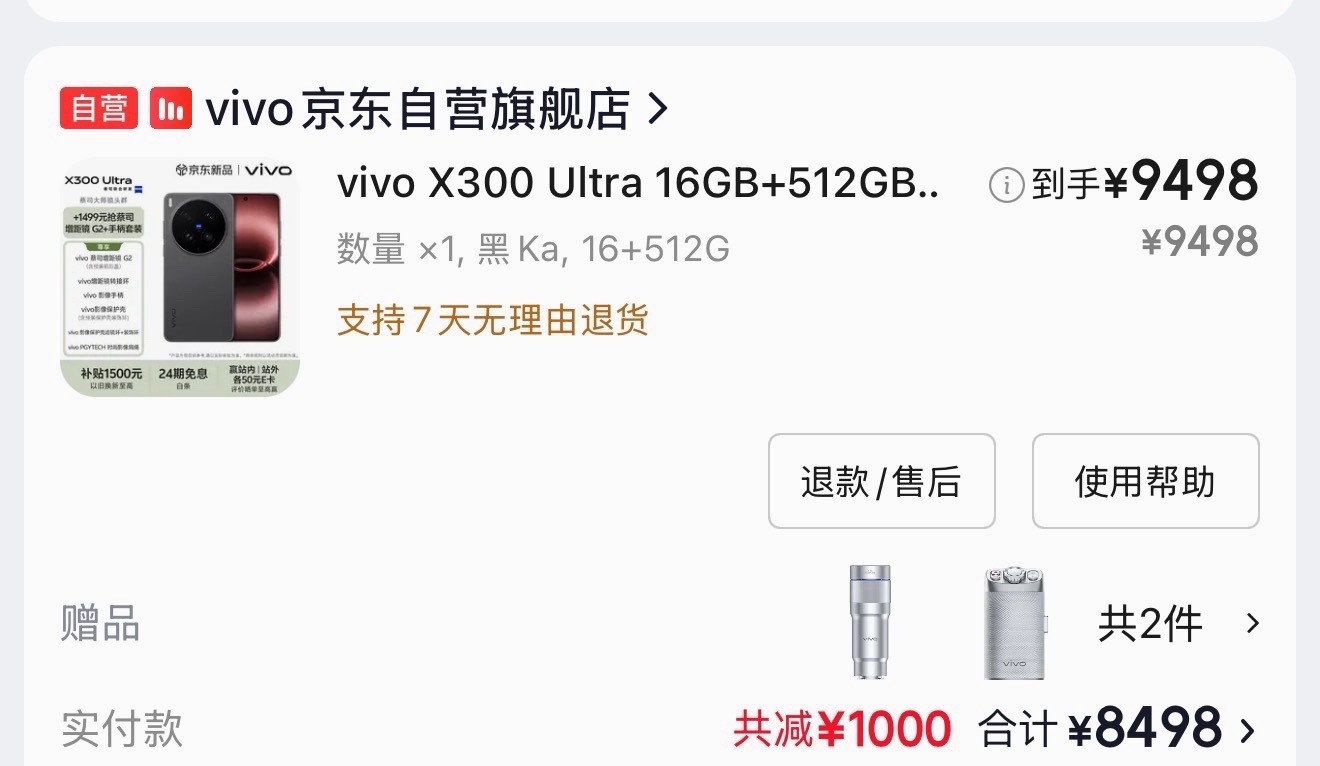This screenshot has height=766, width=1320.
Task: Click the 退款/售后 button
Action: pos(881,481)
